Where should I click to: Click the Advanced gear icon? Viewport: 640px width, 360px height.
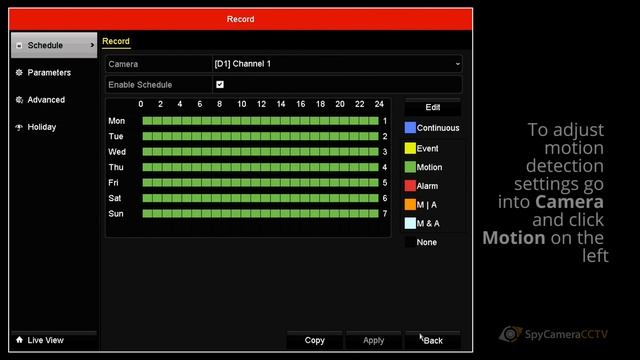[19, 100]
